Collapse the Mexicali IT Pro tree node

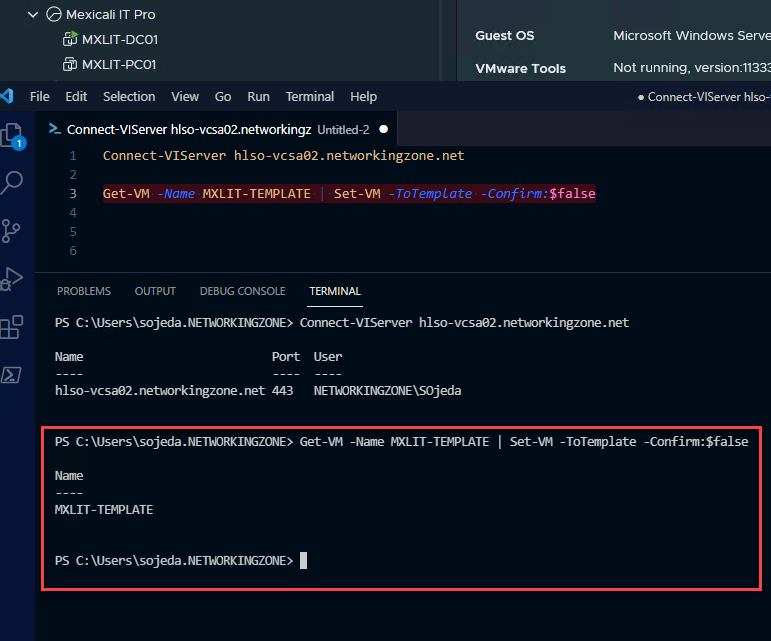33,15
